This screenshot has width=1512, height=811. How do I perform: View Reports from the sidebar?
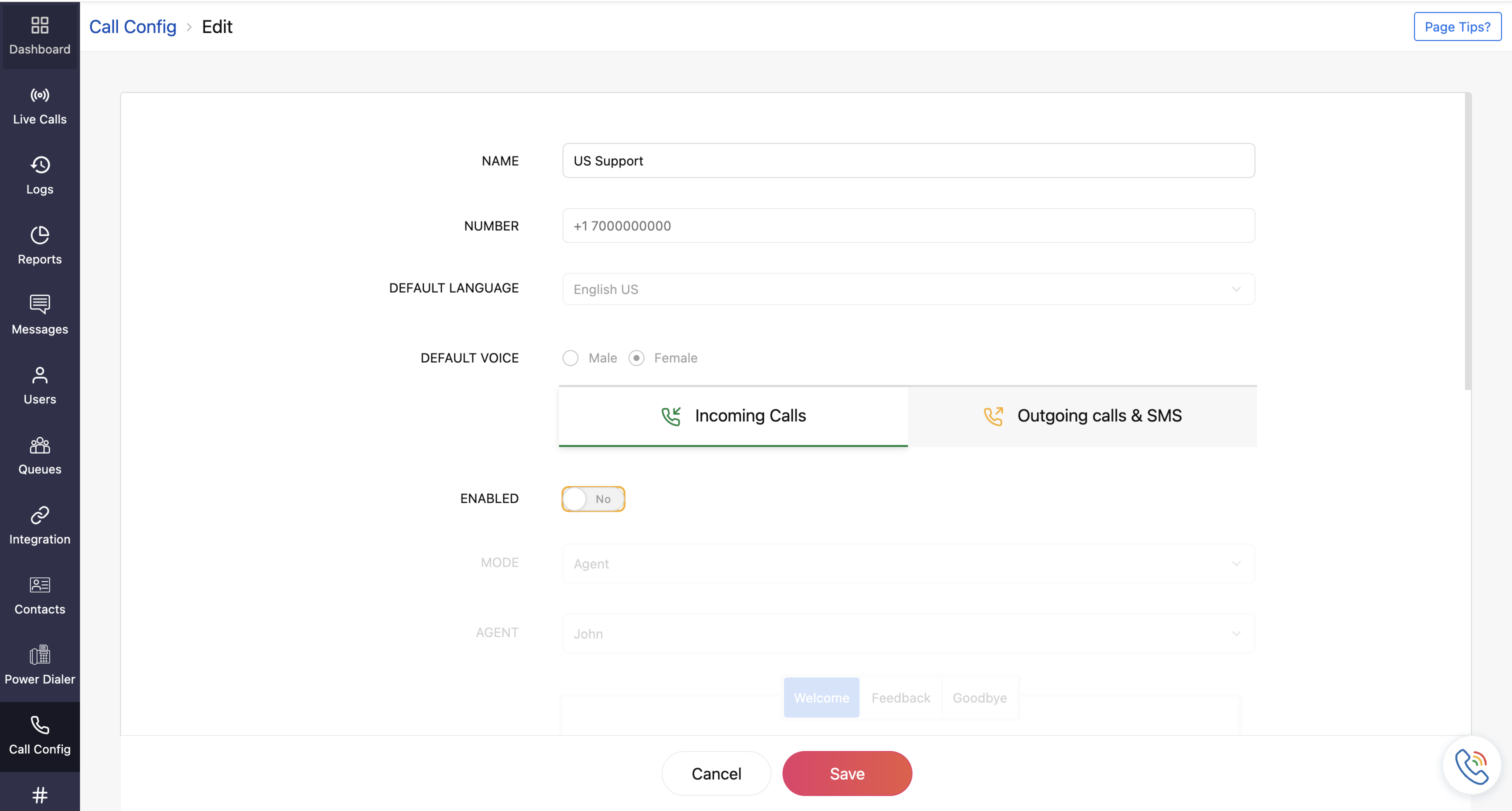pos(39,244)
